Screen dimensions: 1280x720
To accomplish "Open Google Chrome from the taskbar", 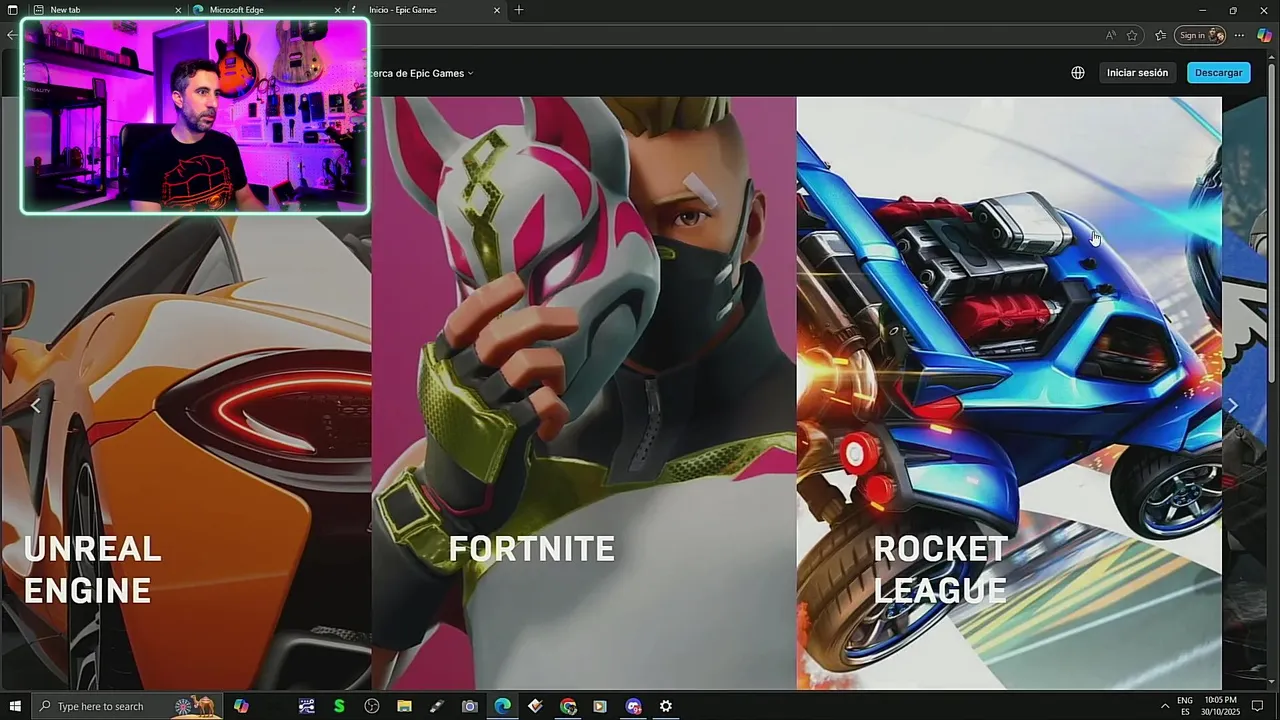I will pyautogui.click(x=568, y=706).
